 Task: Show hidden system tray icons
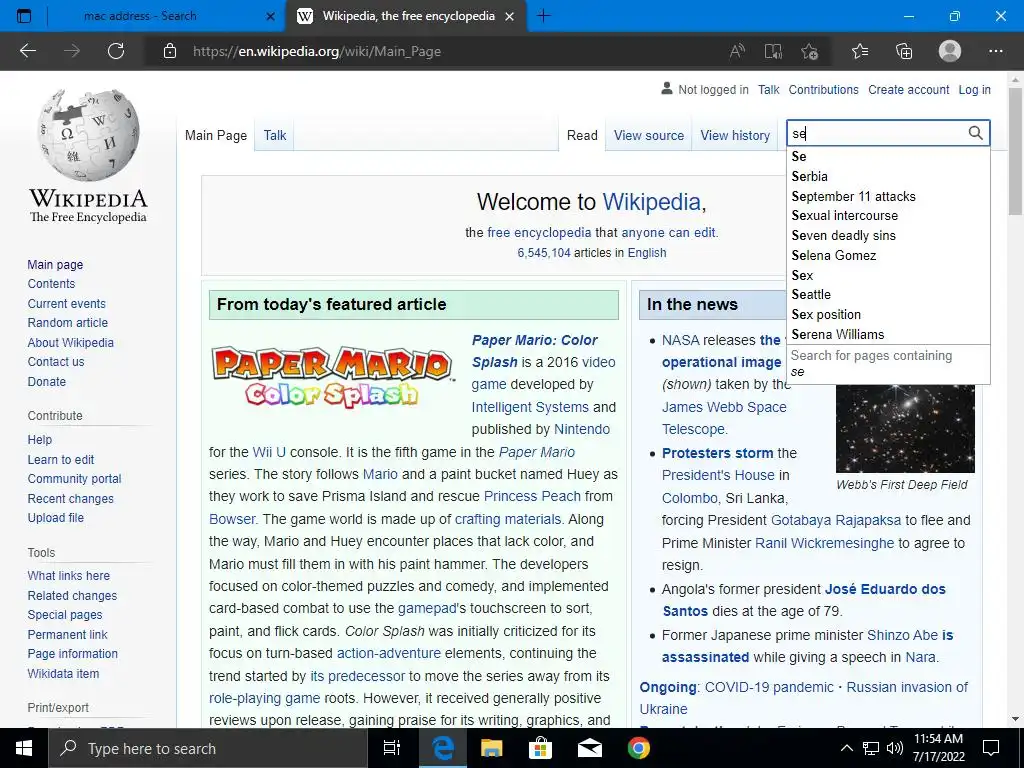pos(846,748)
